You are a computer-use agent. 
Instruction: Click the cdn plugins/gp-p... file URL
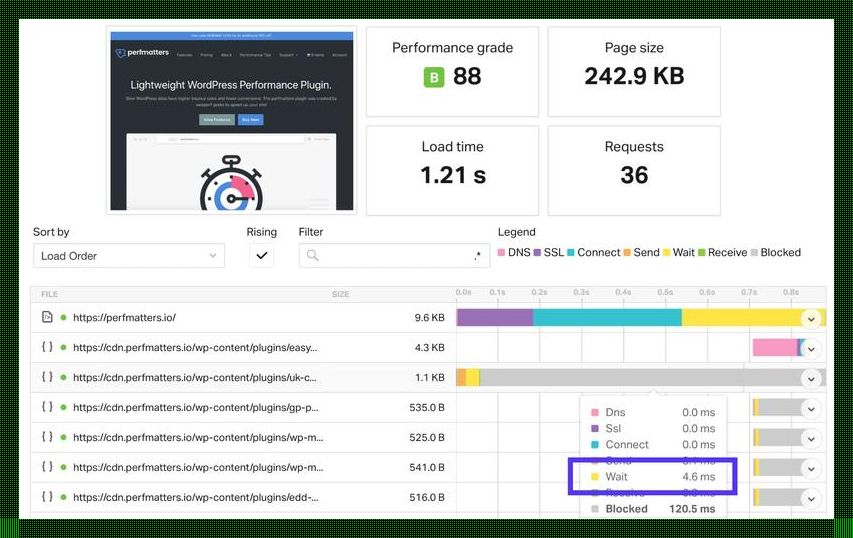(x=196, y=407)
